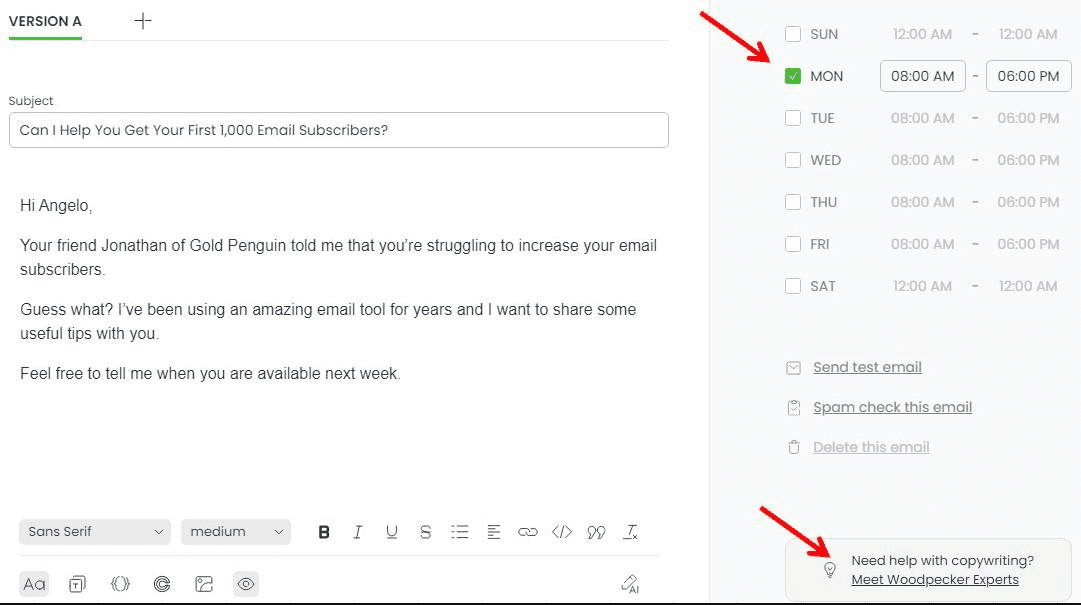The width and height of the screenshot is (1081, 605).
Task: Open the medium font size dropdown
Action: [x=235, y=531]
